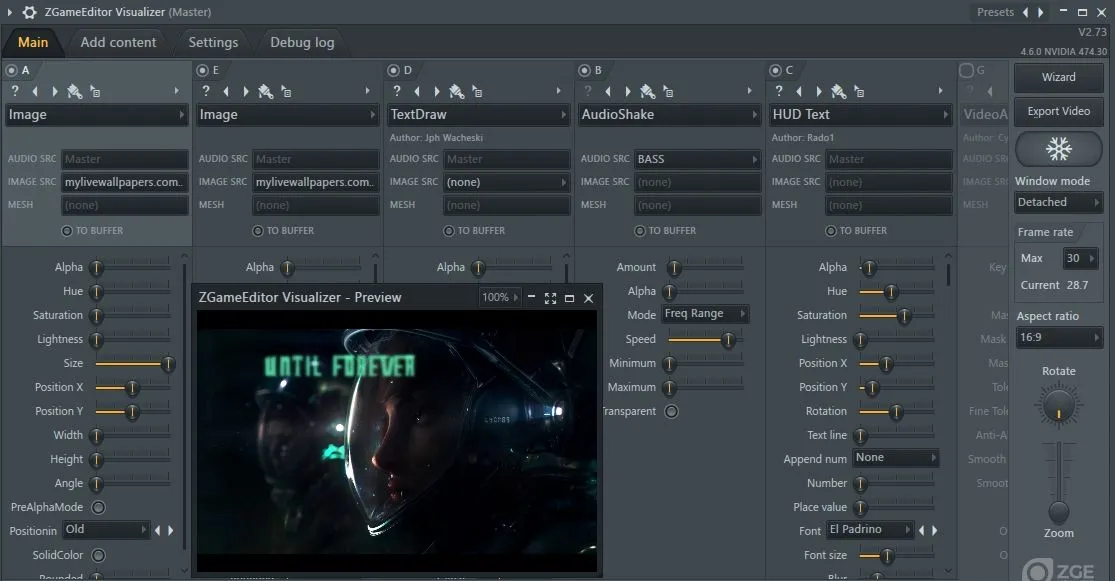Toggle TO BUFFER for layer B
The height and width of the screenshot is (581, 1115).
tap(639, 230)
